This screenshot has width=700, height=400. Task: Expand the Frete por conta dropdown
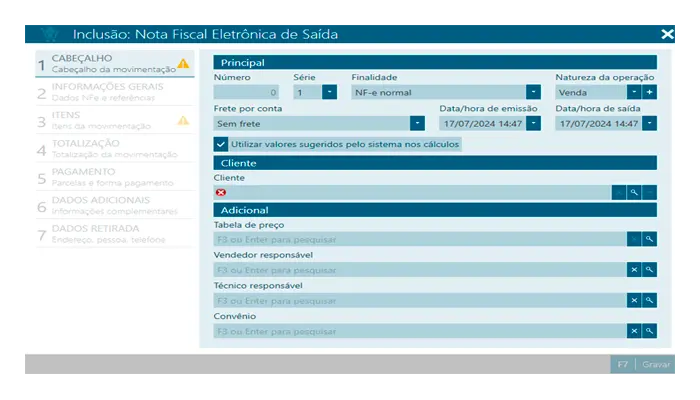click(x=417, y=123)
